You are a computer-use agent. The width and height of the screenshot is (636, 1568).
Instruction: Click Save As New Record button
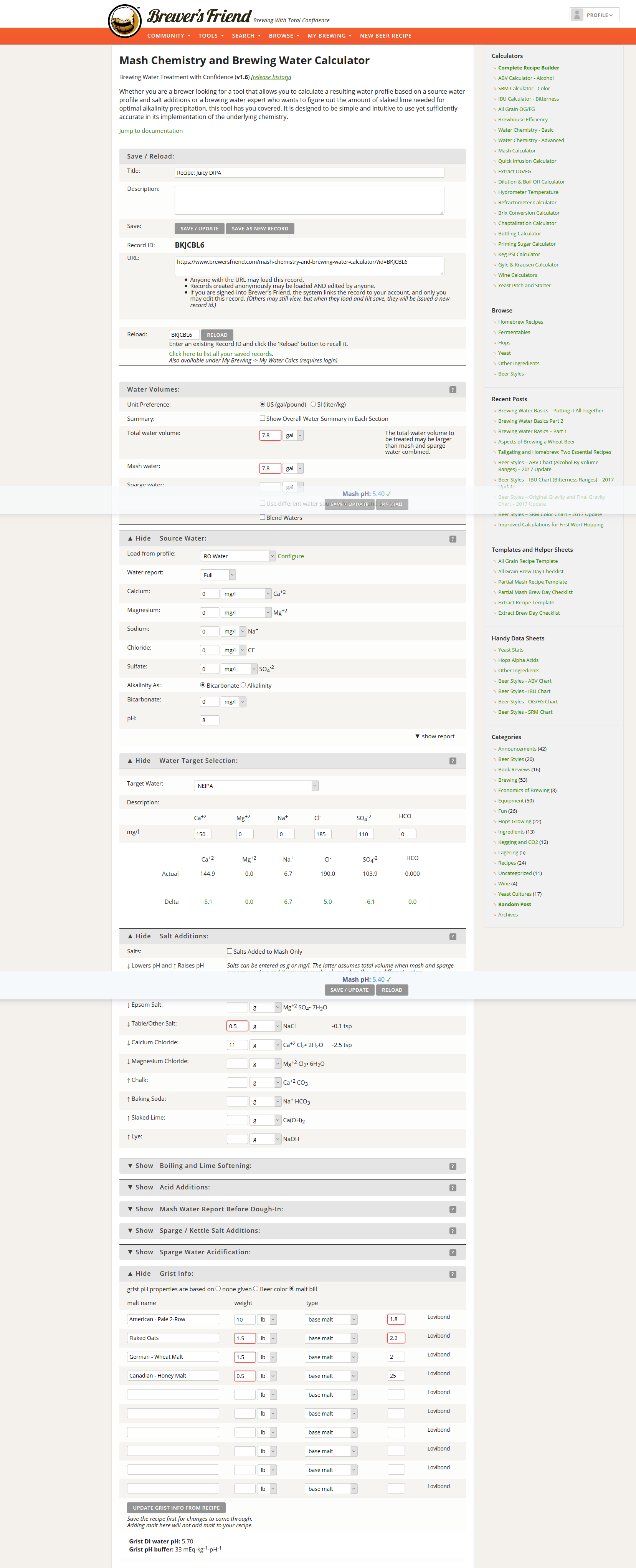pos(260,229)
